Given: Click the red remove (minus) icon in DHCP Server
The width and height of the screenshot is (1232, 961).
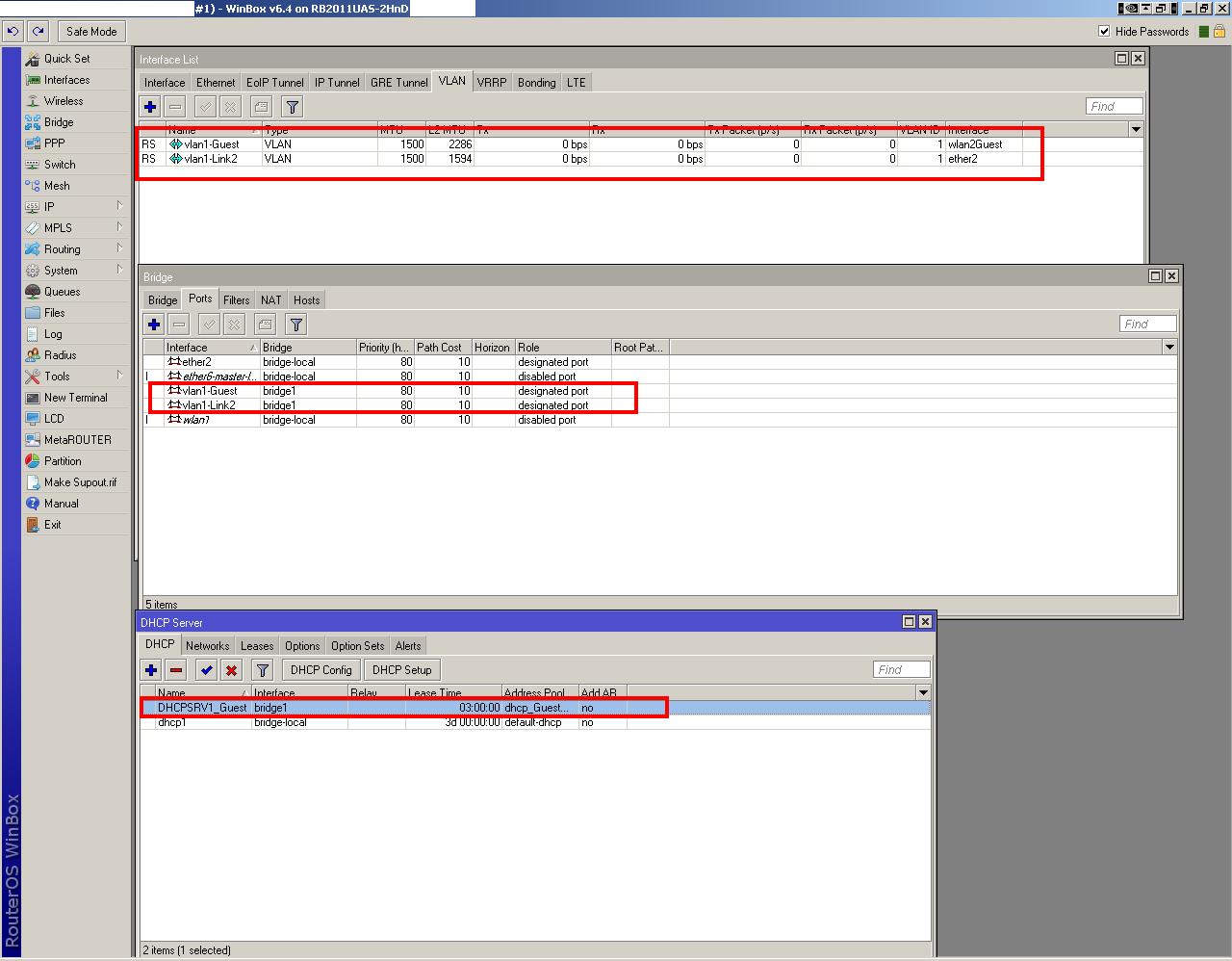Looking at the screenshot, I should tap(176, 670).
